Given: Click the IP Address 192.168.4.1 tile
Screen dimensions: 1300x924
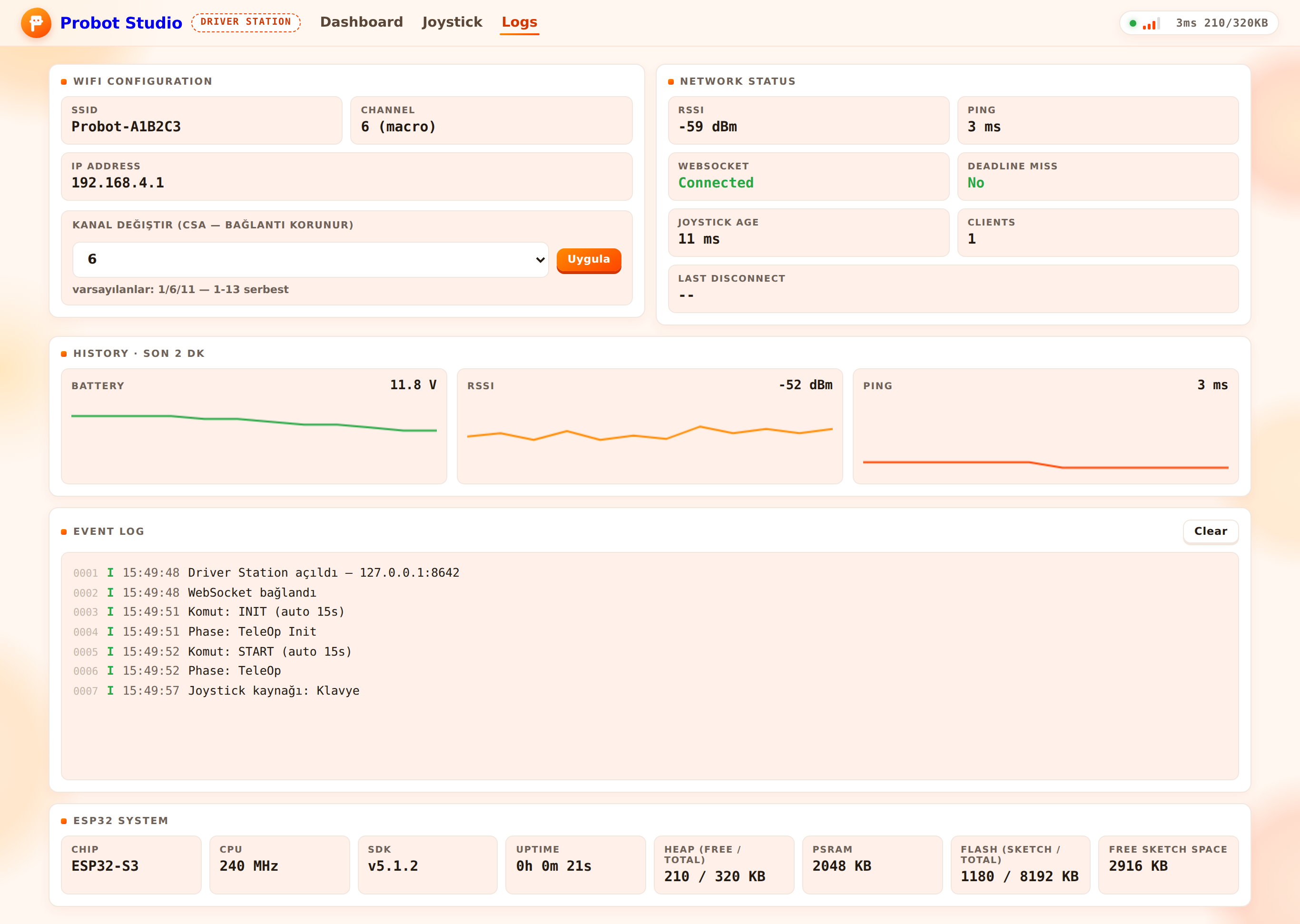Looking at the screenshot, I should 346,177.
